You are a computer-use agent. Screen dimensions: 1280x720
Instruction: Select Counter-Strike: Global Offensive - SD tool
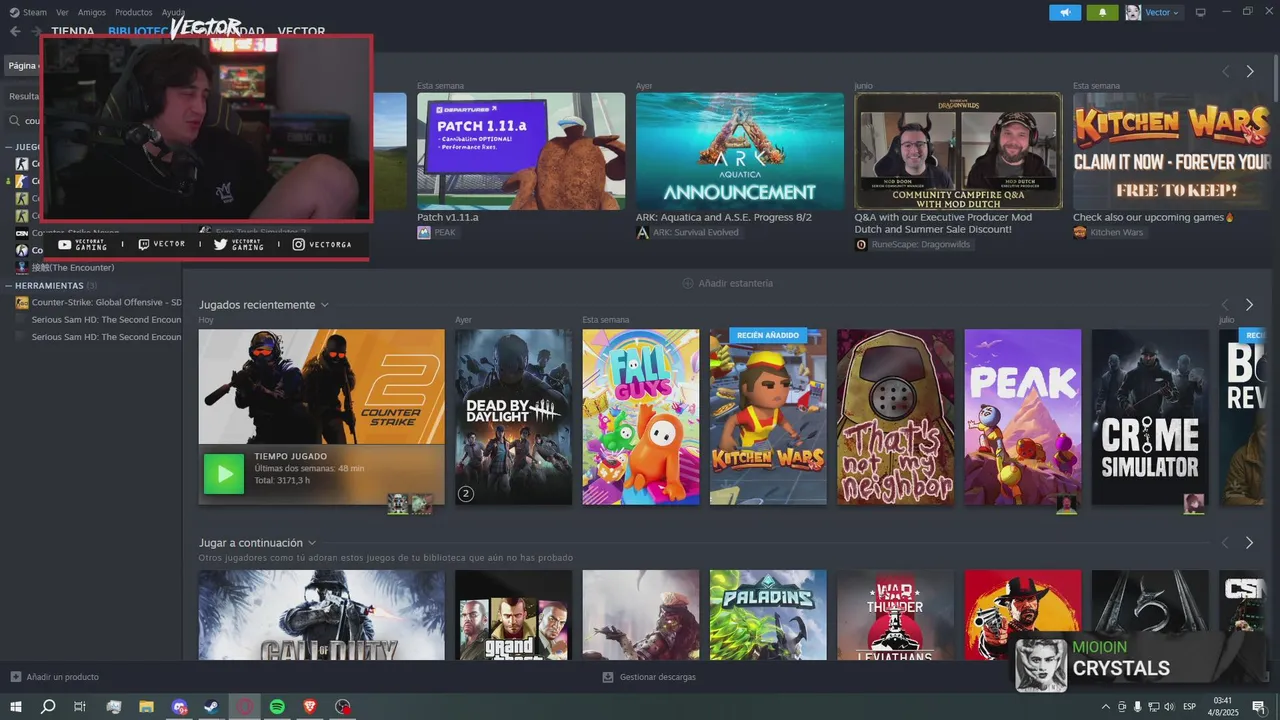(106, 302)
